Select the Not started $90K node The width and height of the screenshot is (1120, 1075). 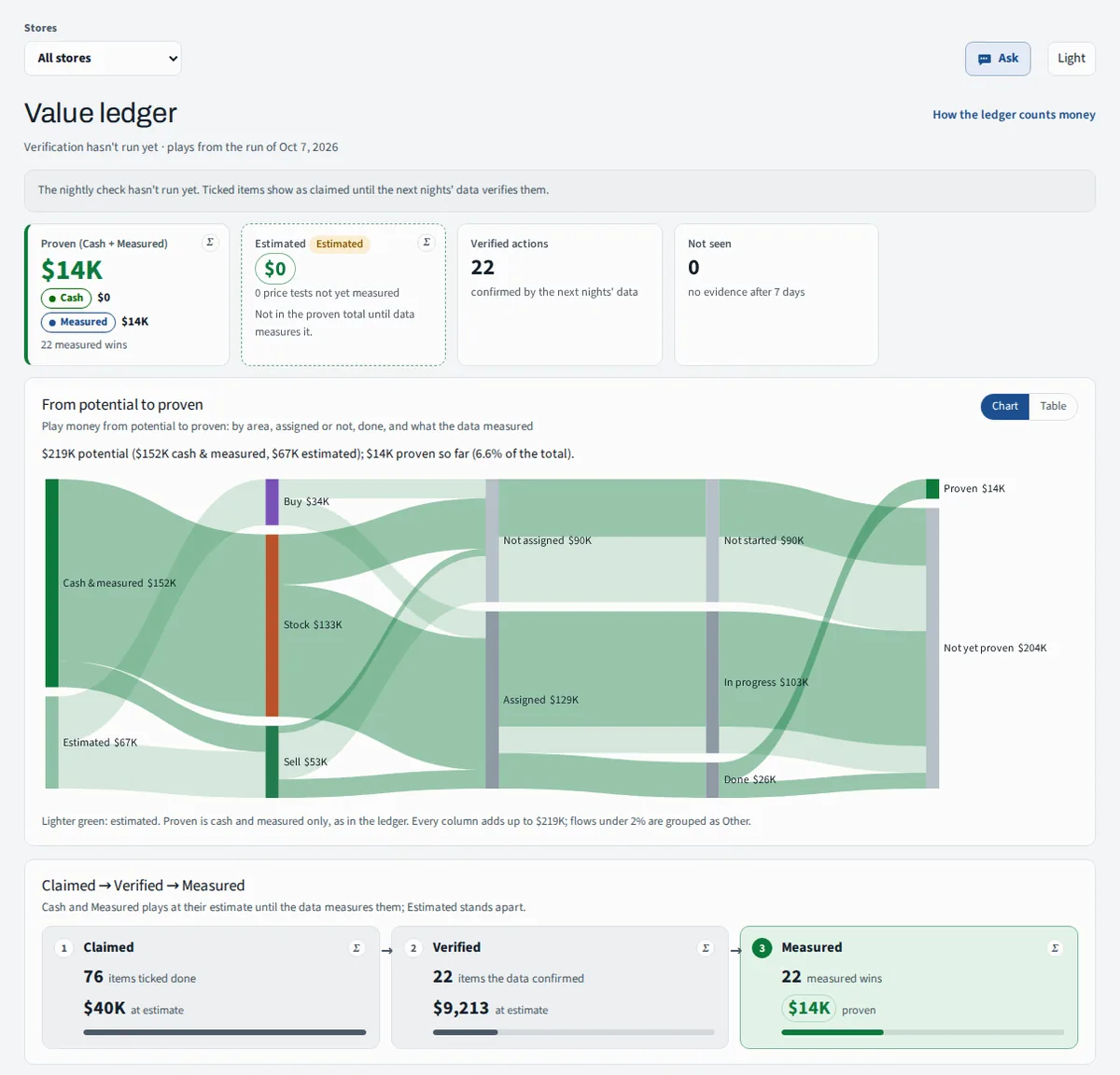[712, 541]
